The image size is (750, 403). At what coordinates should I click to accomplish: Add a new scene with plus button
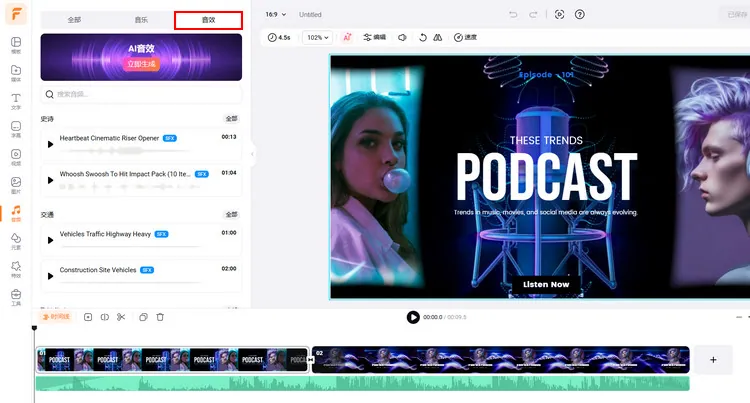pos(713,360)
